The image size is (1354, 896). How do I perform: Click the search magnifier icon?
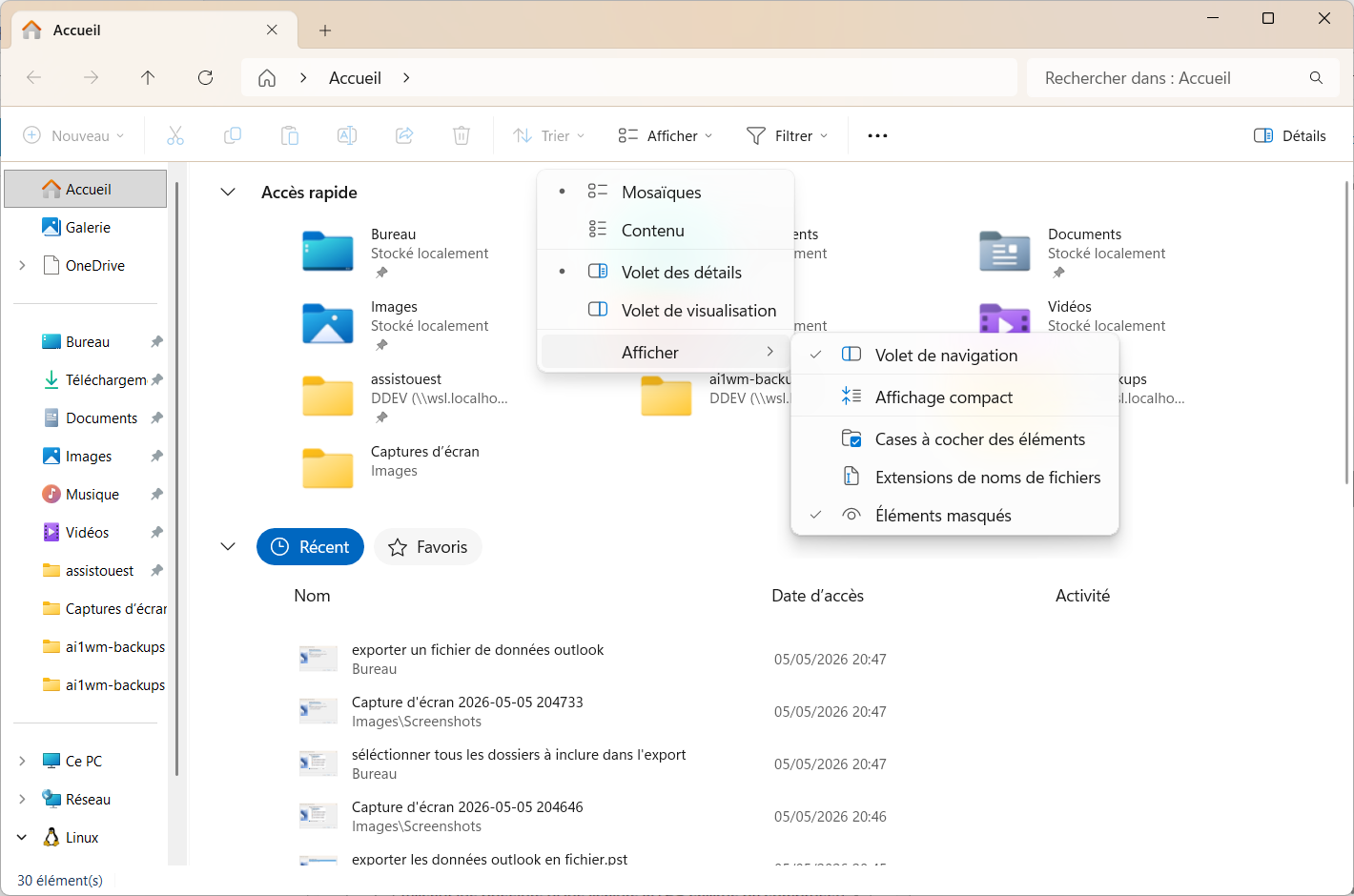click(x=1317, y=77)
